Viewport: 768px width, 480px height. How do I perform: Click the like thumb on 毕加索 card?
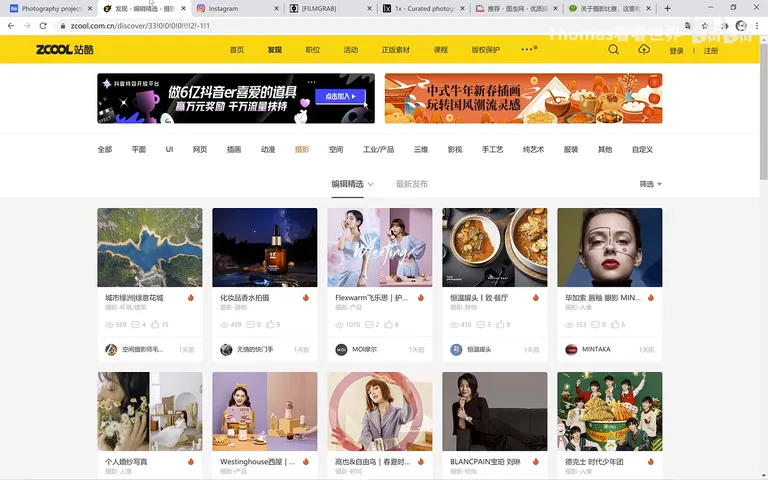tap(615, 324)
